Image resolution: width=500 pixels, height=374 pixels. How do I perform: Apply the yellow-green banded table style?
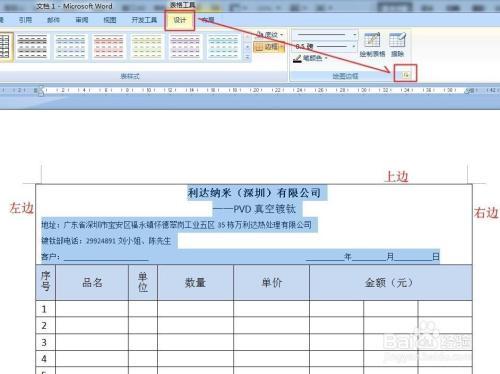coord(147,47)
